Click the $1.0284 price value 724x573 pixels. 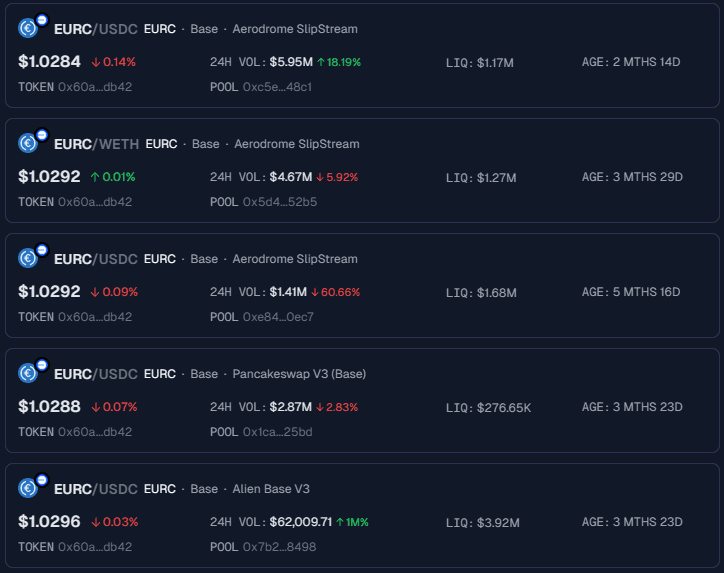tap(49, 62)
